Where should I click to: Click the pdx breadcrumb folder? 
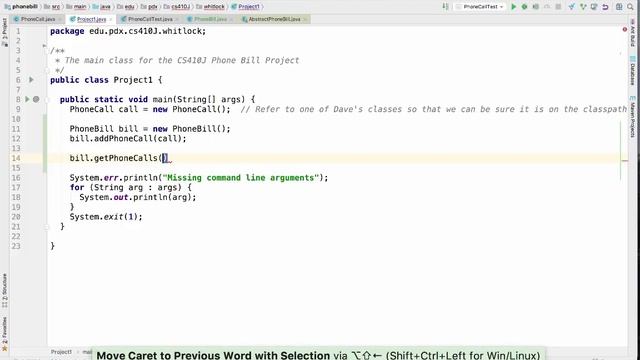pos(149,7)
